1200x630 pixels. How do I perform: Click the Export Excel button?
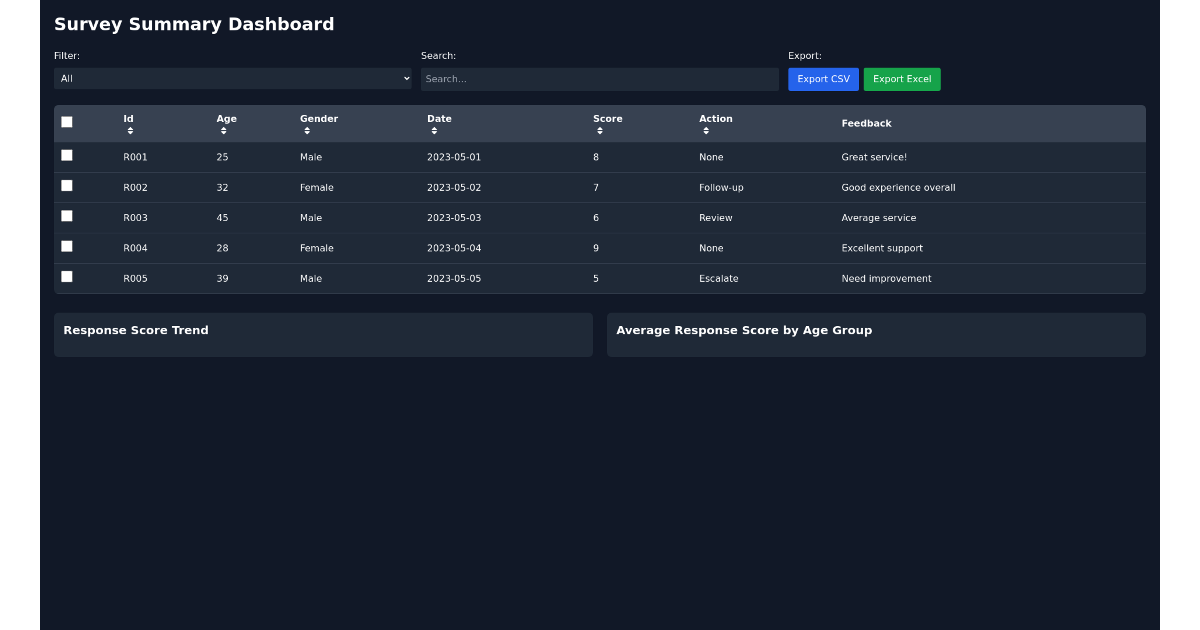click(x=901, y=79)
